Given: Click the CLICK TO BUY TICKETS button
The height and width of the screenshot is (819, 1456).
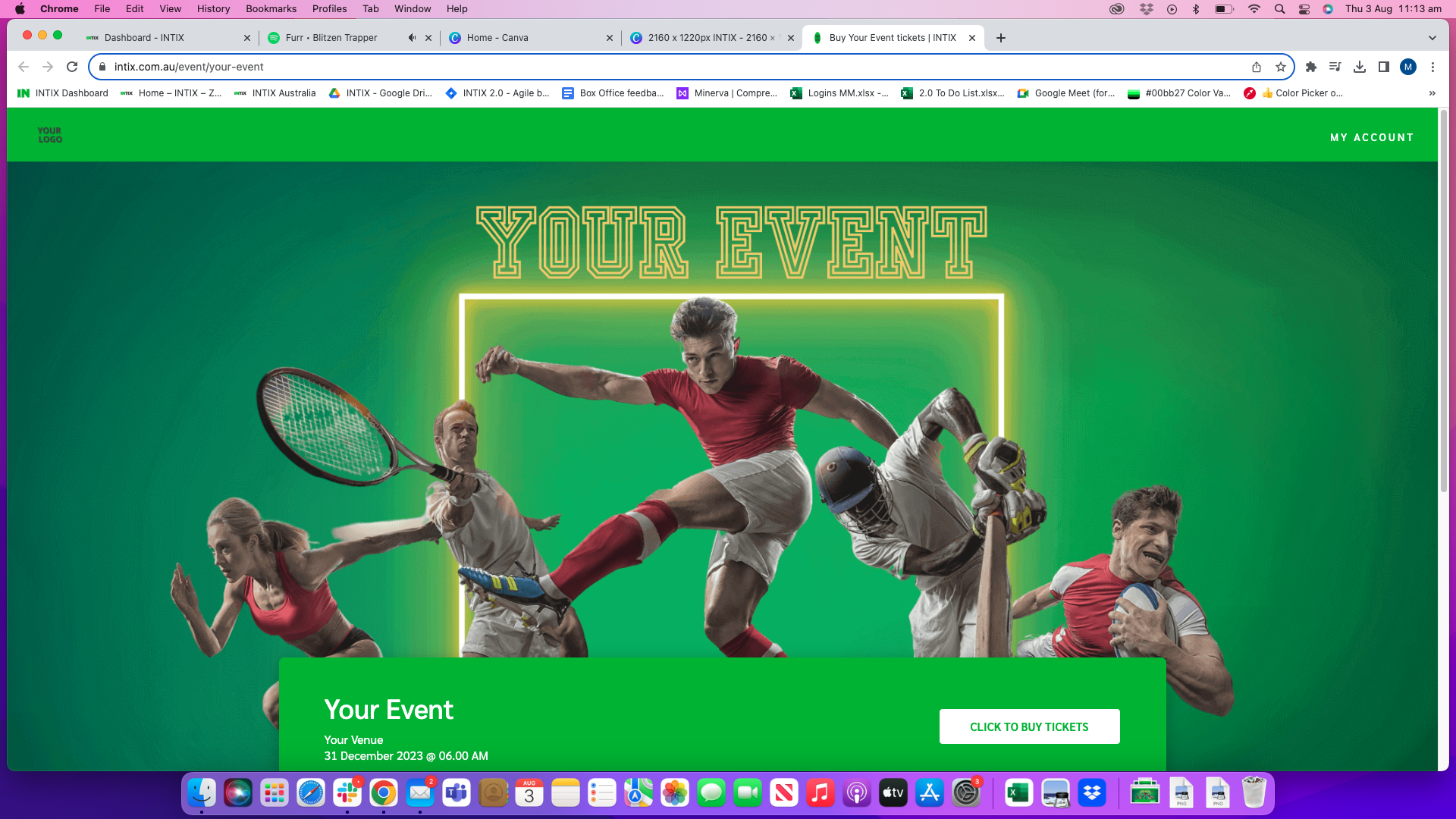Looking at the screenshot, I should click(1029, 726).
